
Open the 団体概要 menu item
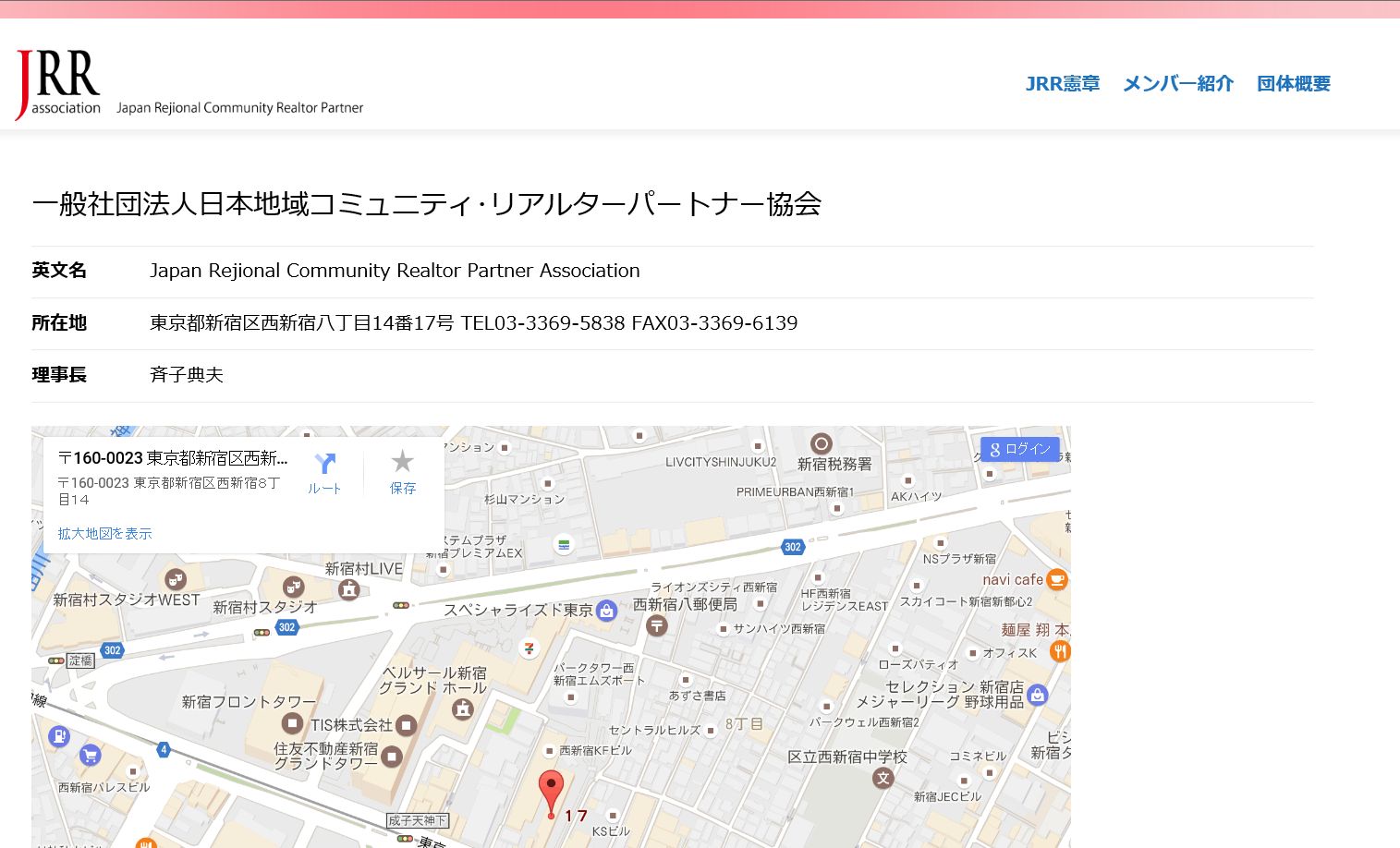pos(1294,84)
